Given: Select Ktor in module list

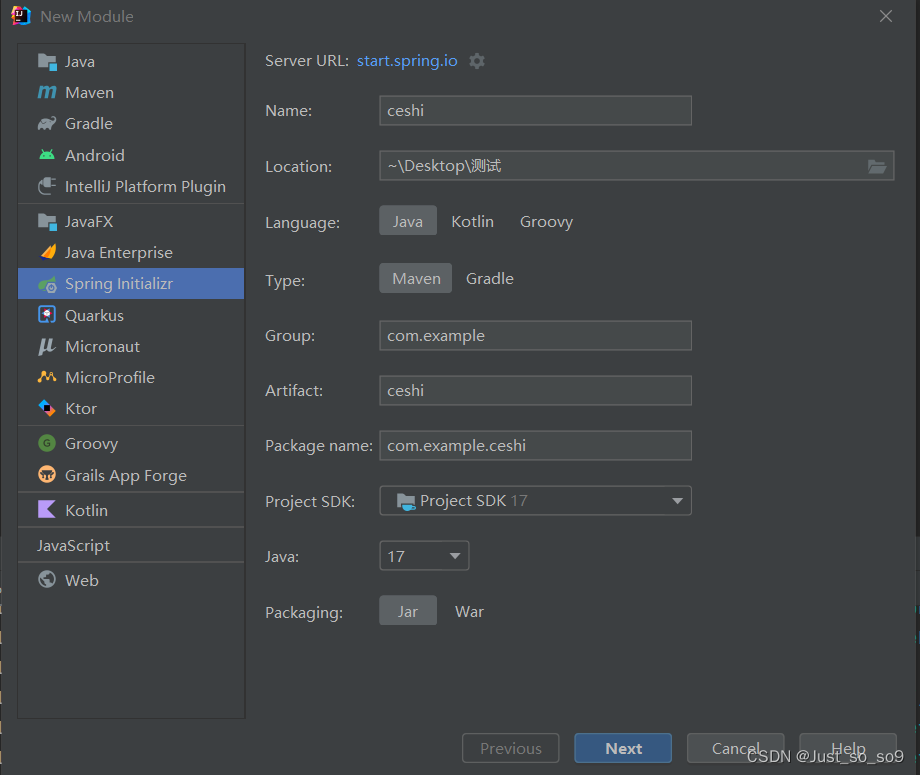Looking at the screenshot, I should click(x=131, y=409).
